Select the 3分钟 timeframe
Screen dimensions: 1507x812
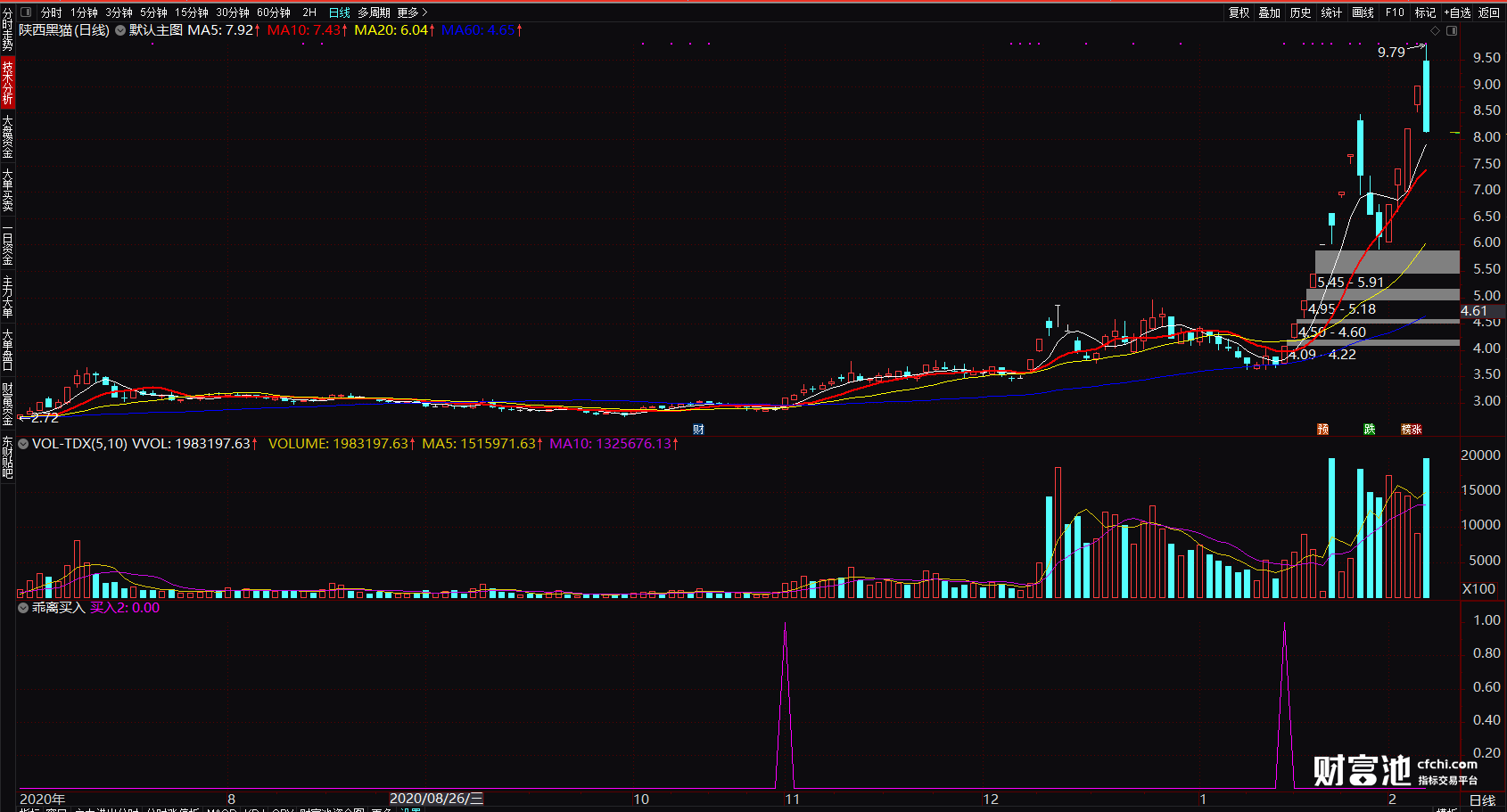pos(119,12)
